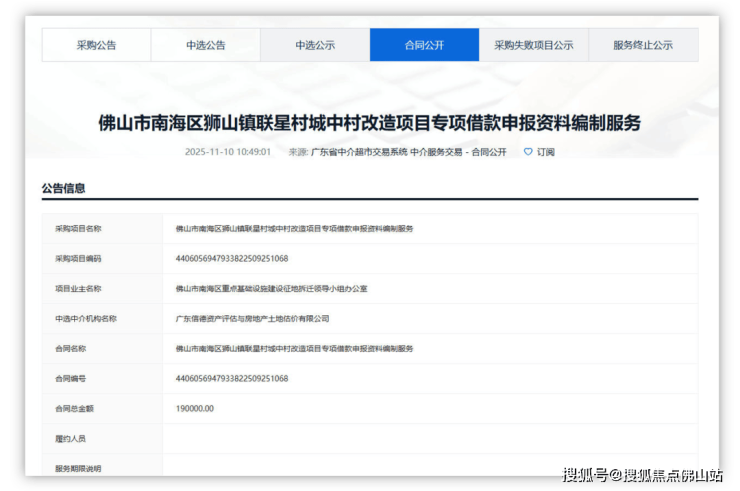The width and height of the screenshot is (740, 491).
Task: Click the 采购项目编码 number value
Action: coord(232,258)
